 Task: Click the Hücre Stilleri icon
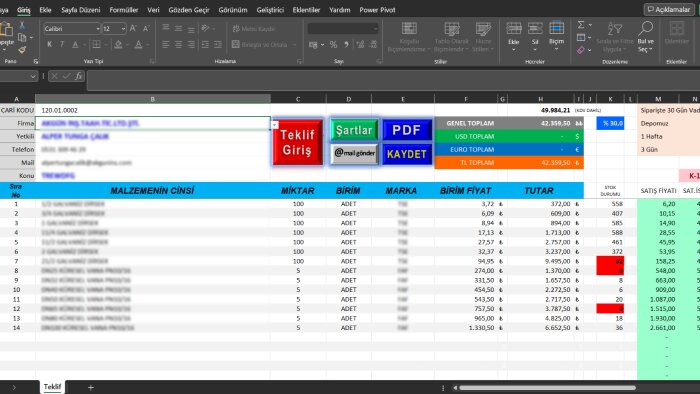(x=483, y=29)
